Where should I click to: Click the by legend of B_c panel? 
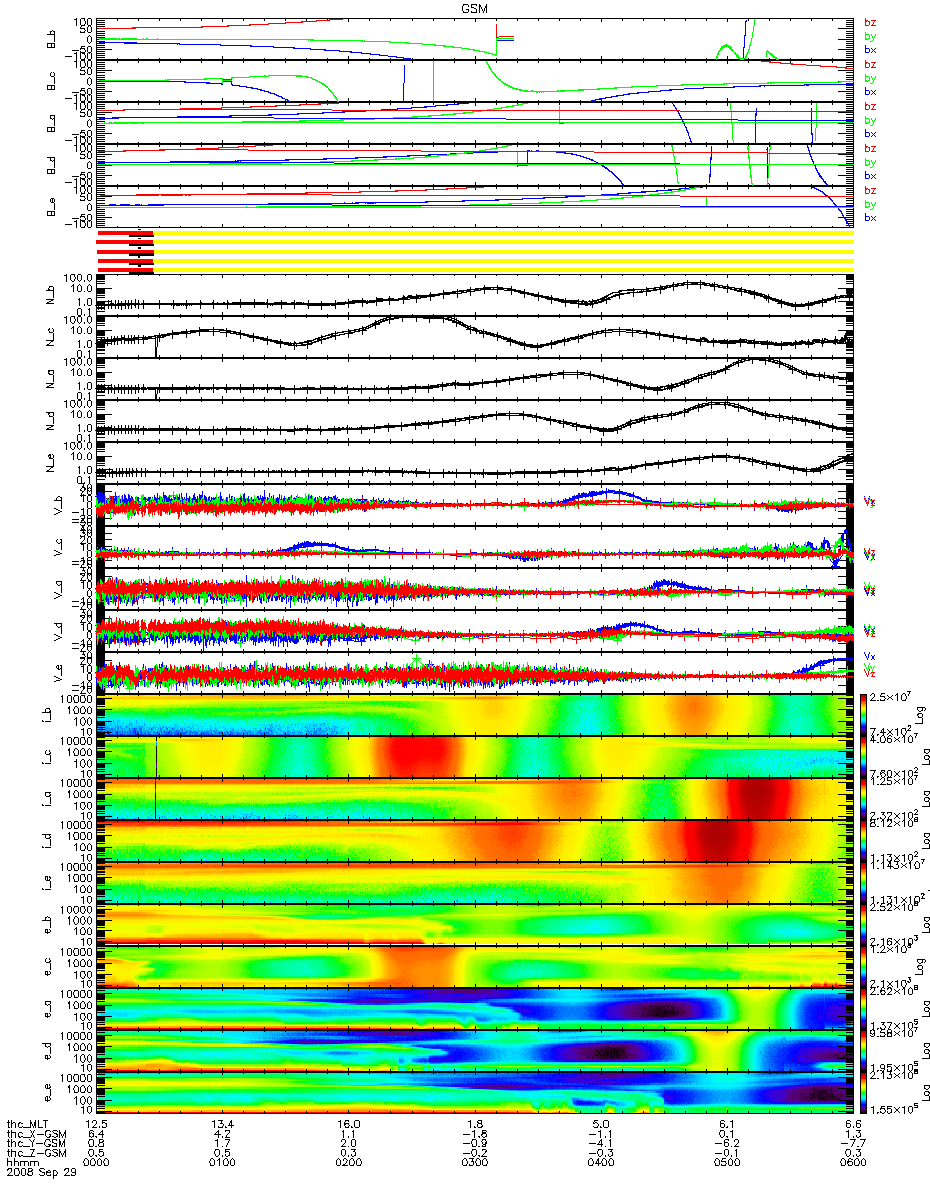pos(870,78)
